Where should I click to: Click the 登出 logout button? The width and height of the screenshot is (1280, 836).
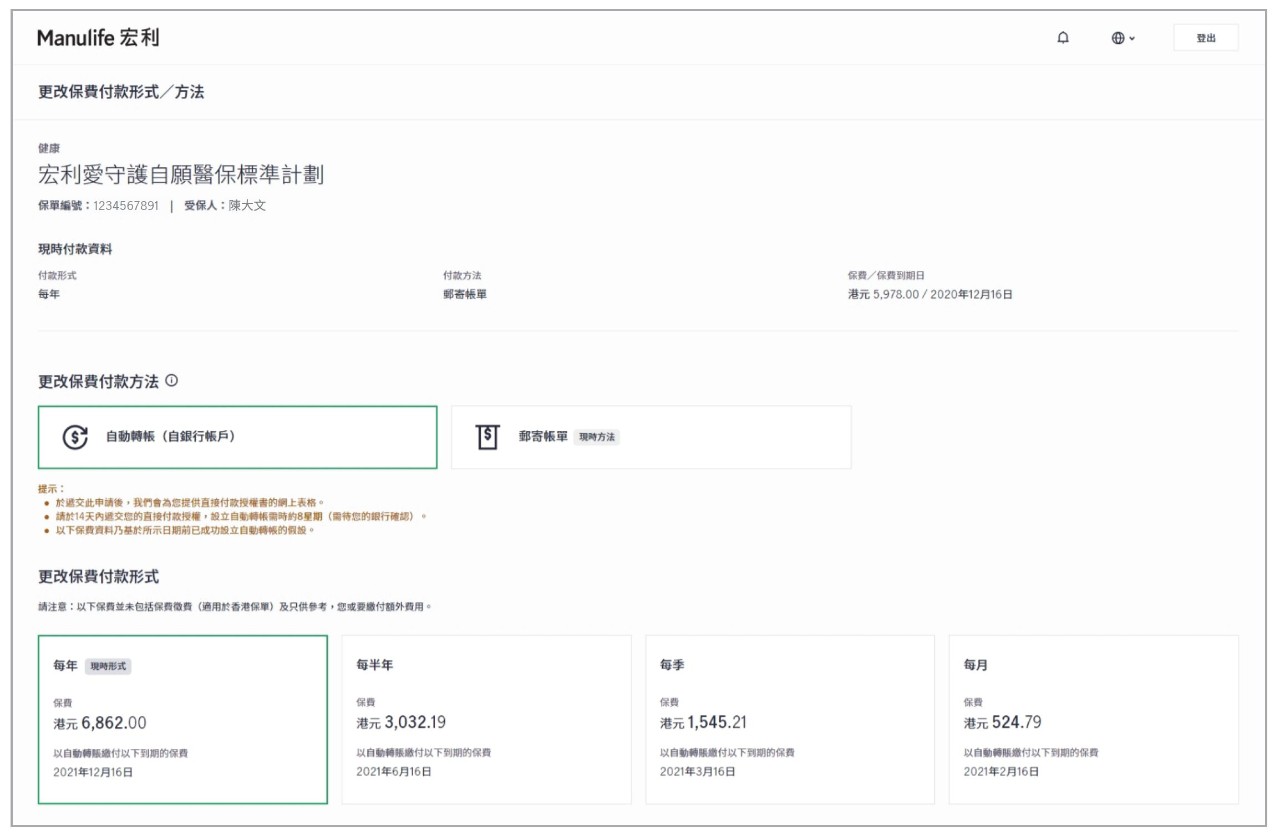1206,38
